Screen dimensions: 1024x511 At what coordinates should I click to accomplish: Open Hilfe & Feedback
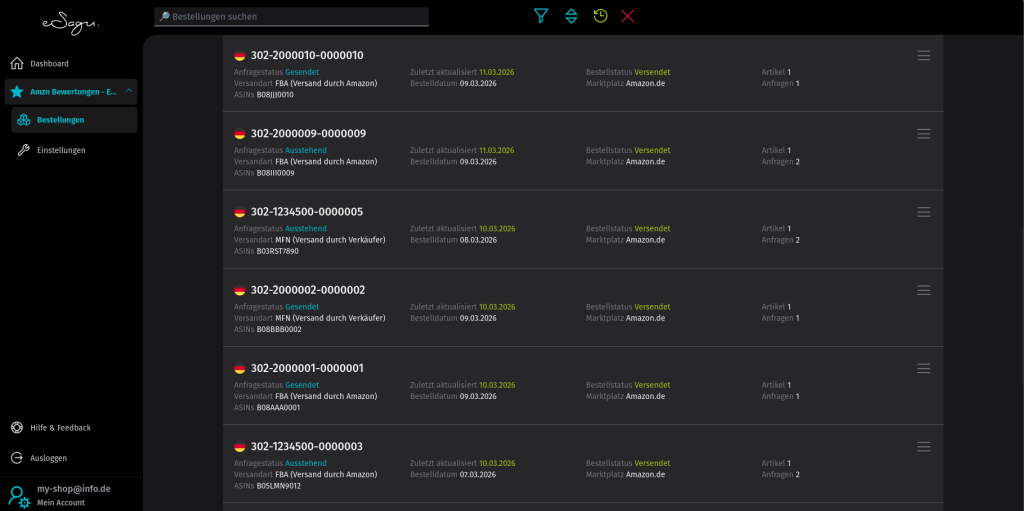pos(60,428)
